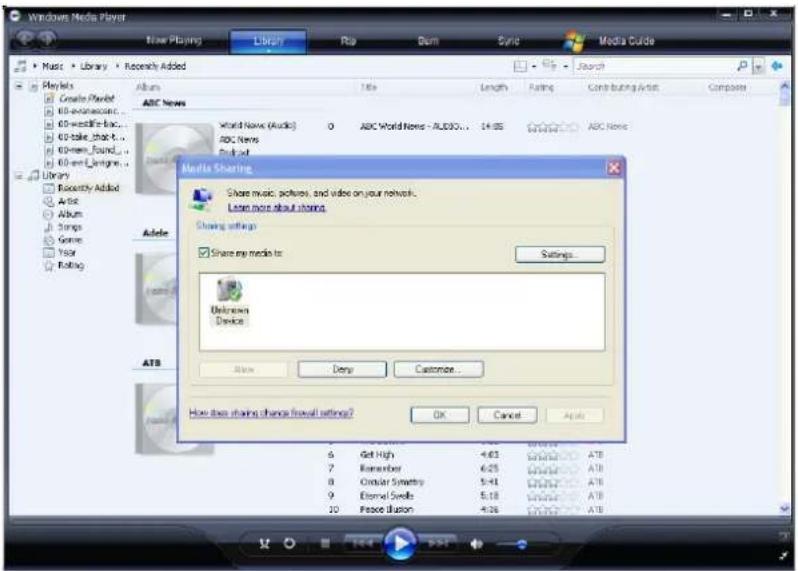This screenshot has height=571, width=798.
Task: Expand the Recently Added breadcrumb arrow
Action: [118, 66]
